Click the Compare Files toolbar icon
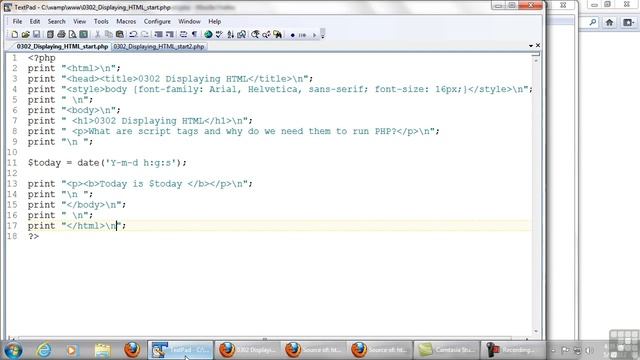This screenshot has width=640, height=360. click(x=241, y=35)
